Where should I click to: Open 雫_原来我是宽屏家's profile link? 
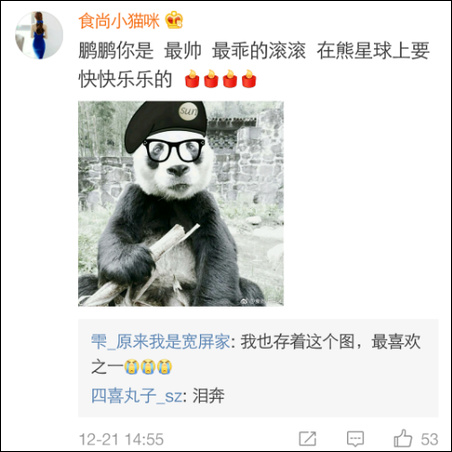[160, 341]
